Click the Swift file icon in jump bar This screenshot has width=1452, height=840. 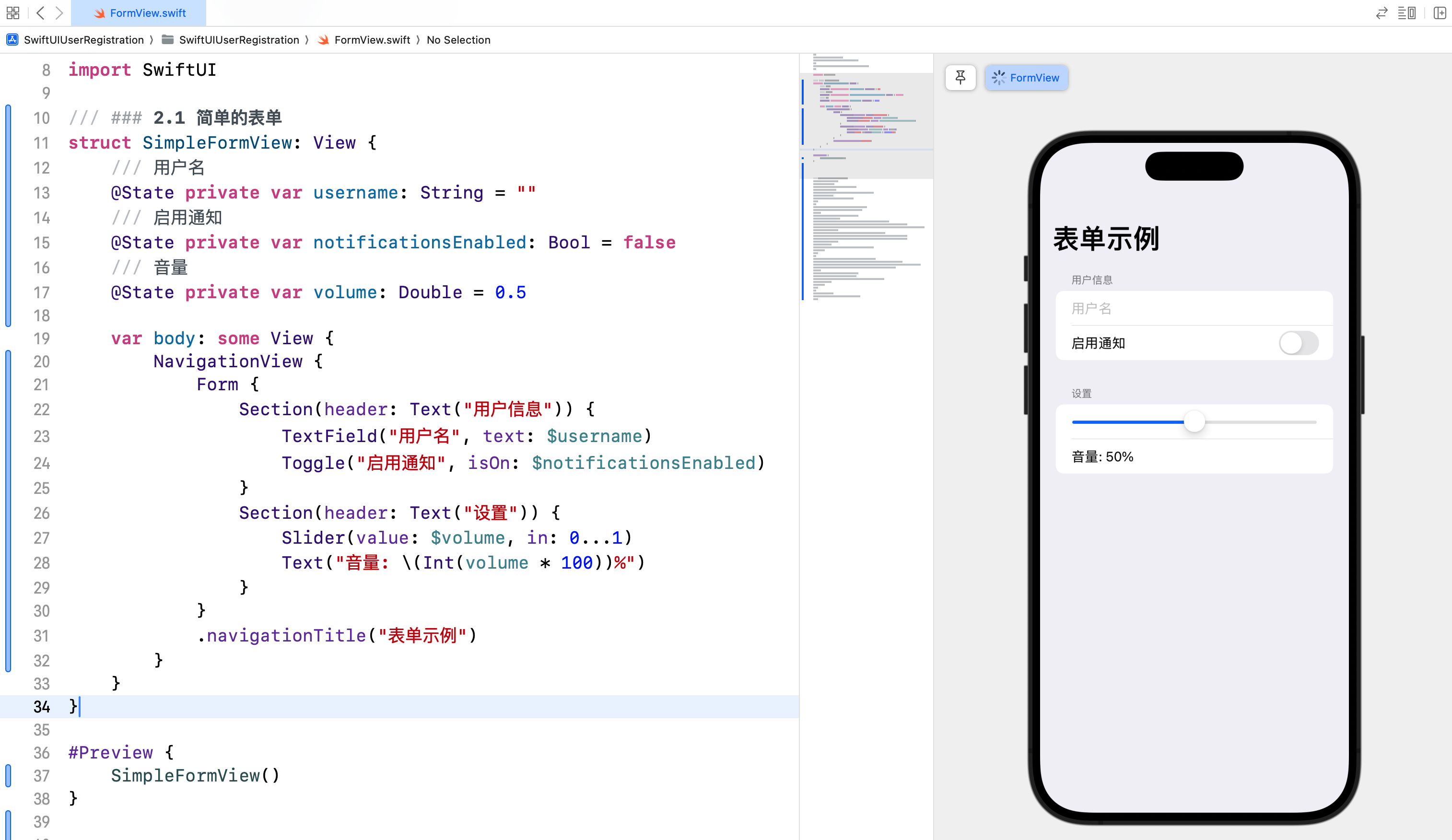[x=323, y=40]
